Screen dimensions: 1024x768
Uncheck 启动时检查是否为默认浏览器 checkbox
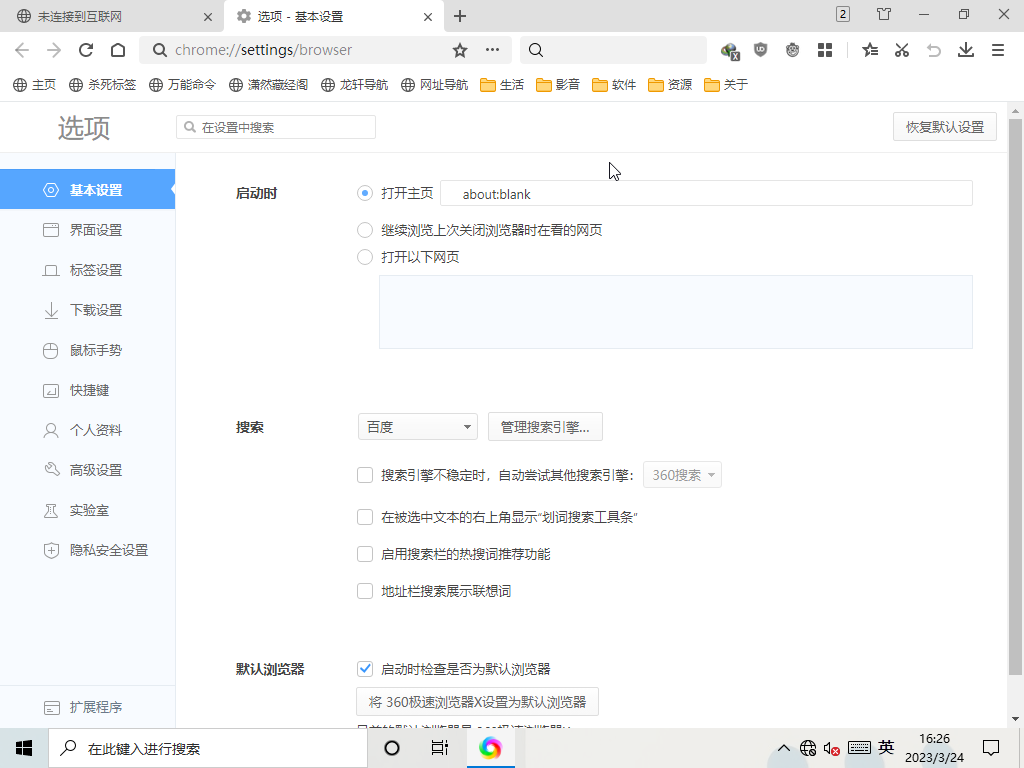(365, 669)
